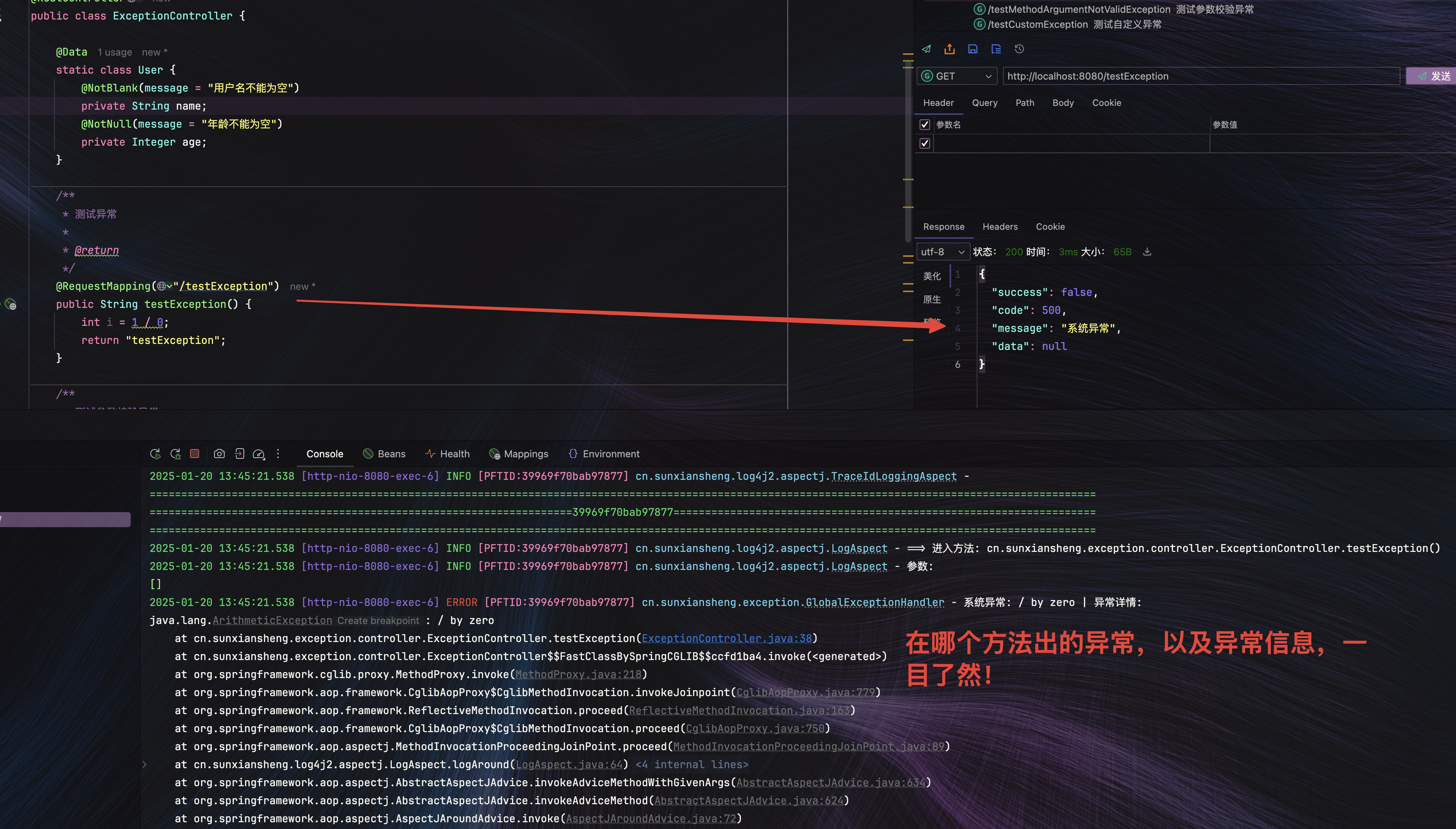The height and width of the screenshot is (829, 1456).
Task: Click the globe icon inside RequestMapping annotation
Action: tap(162, 286)
